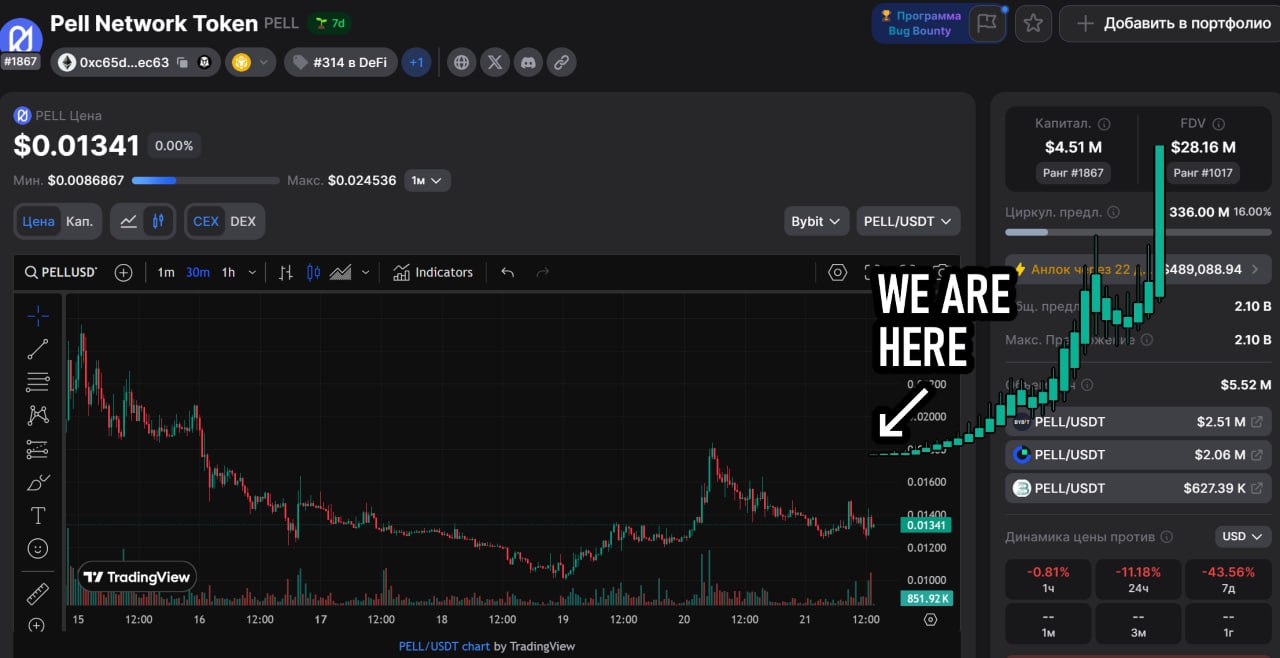Screen dimensions: 1280x658
Task: Open the PELL/USDT market with $627.39 K volume
Action: (x=1138, y=488)
